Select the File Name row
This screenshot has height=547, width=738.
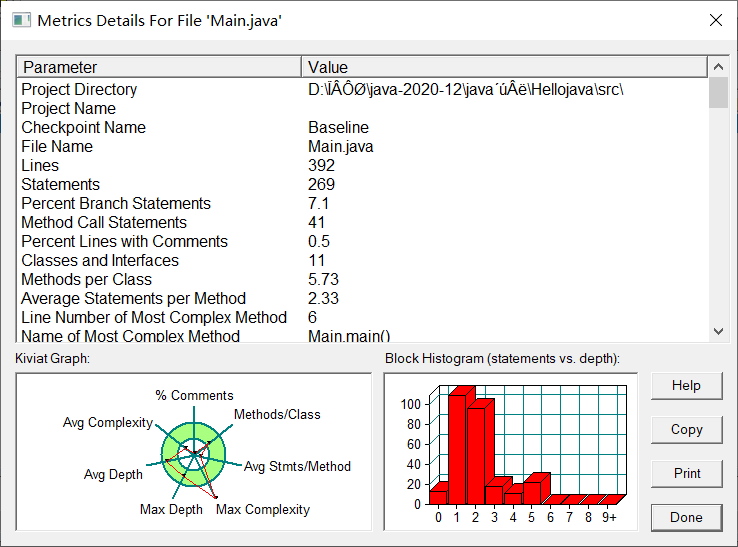(x=362, y=146)
